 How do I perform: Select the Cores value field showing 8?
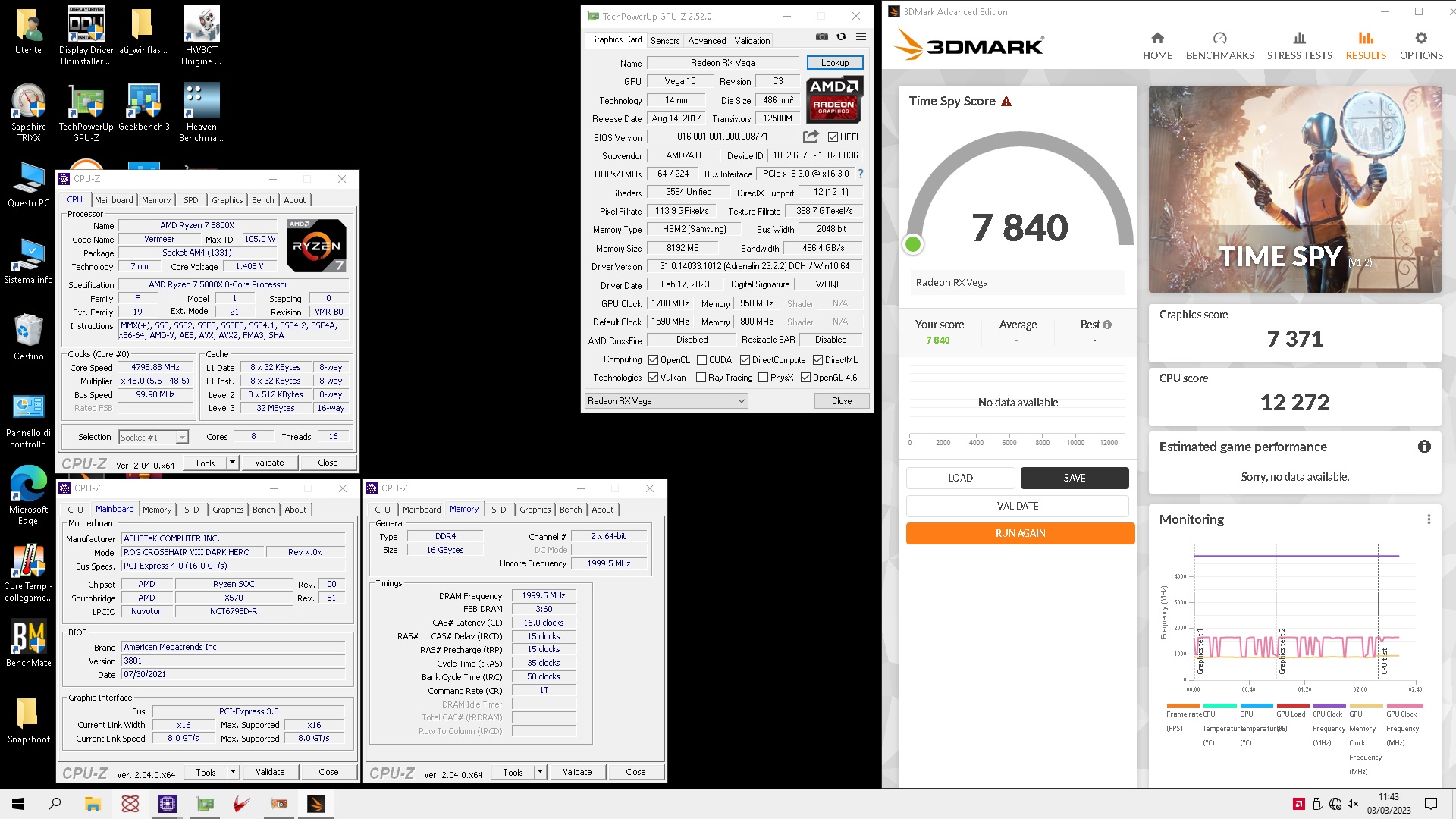(253, 437)
